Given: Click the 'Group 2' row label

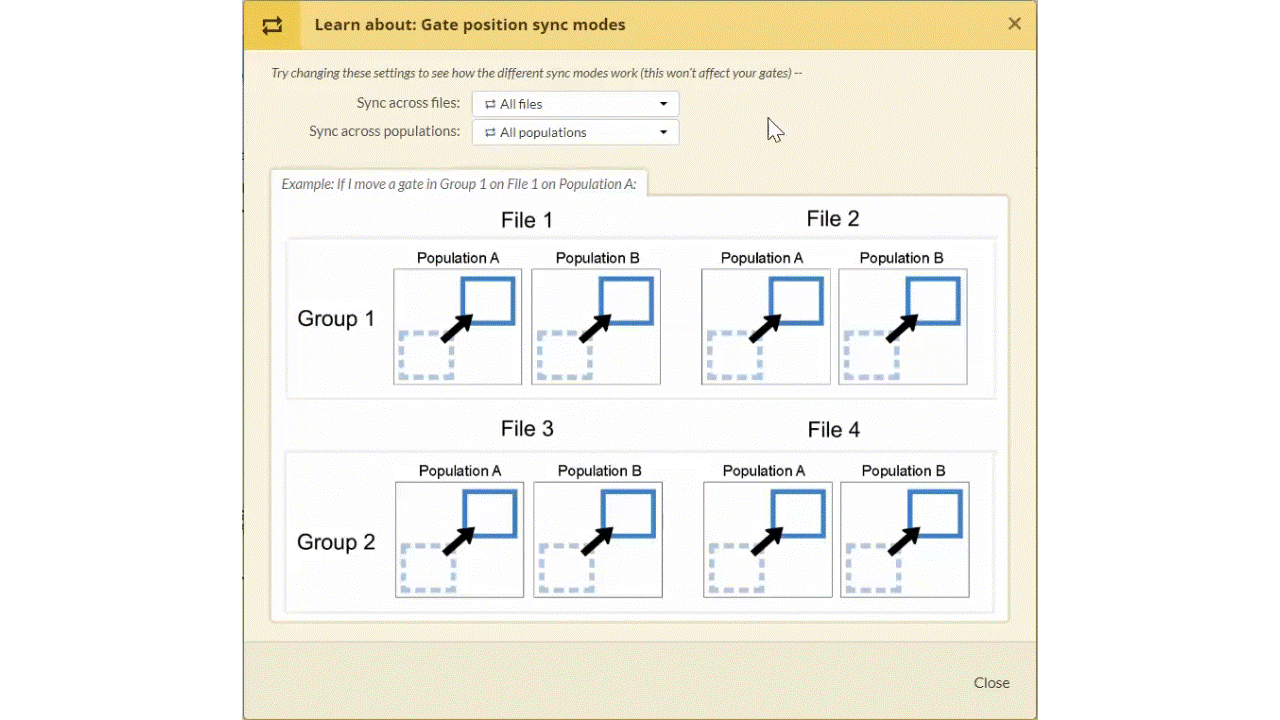Looking at the screenshot, I should click(336, 542).
